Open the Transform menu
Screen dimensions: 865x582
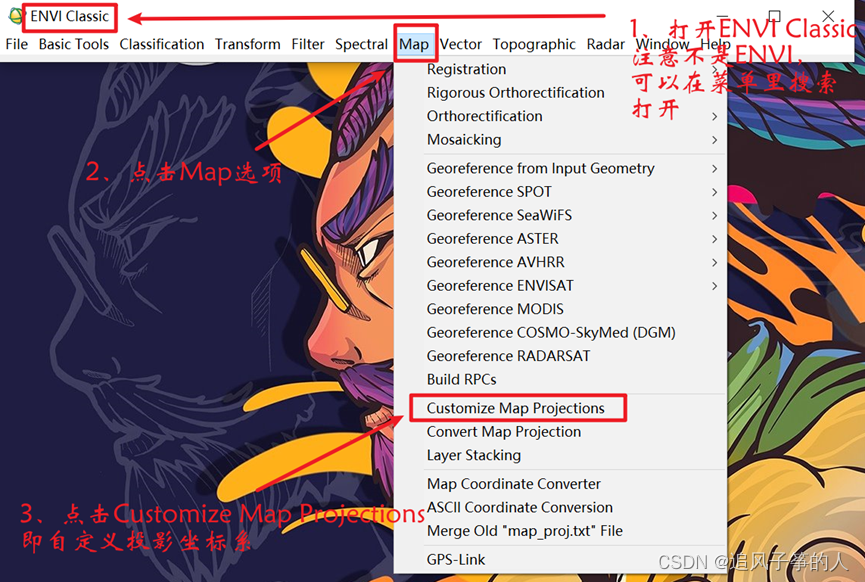248,44
